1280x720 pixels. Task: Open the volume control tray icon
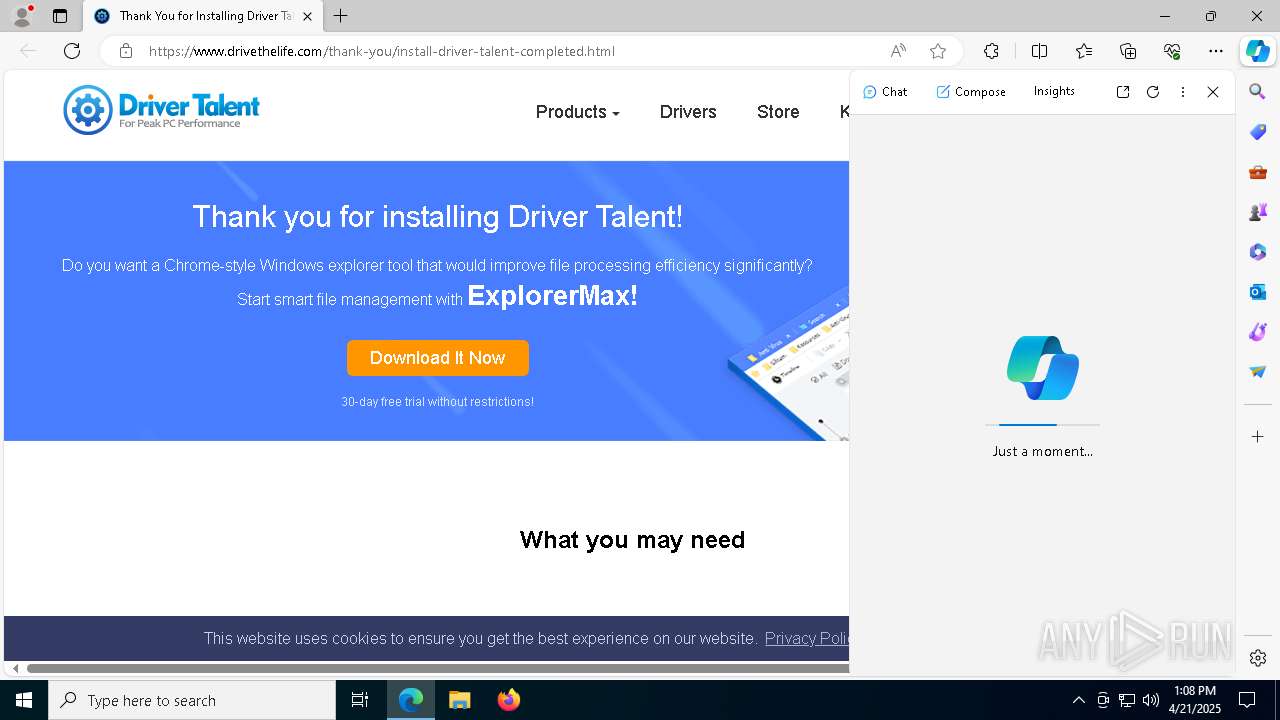tap(1151, 700)
